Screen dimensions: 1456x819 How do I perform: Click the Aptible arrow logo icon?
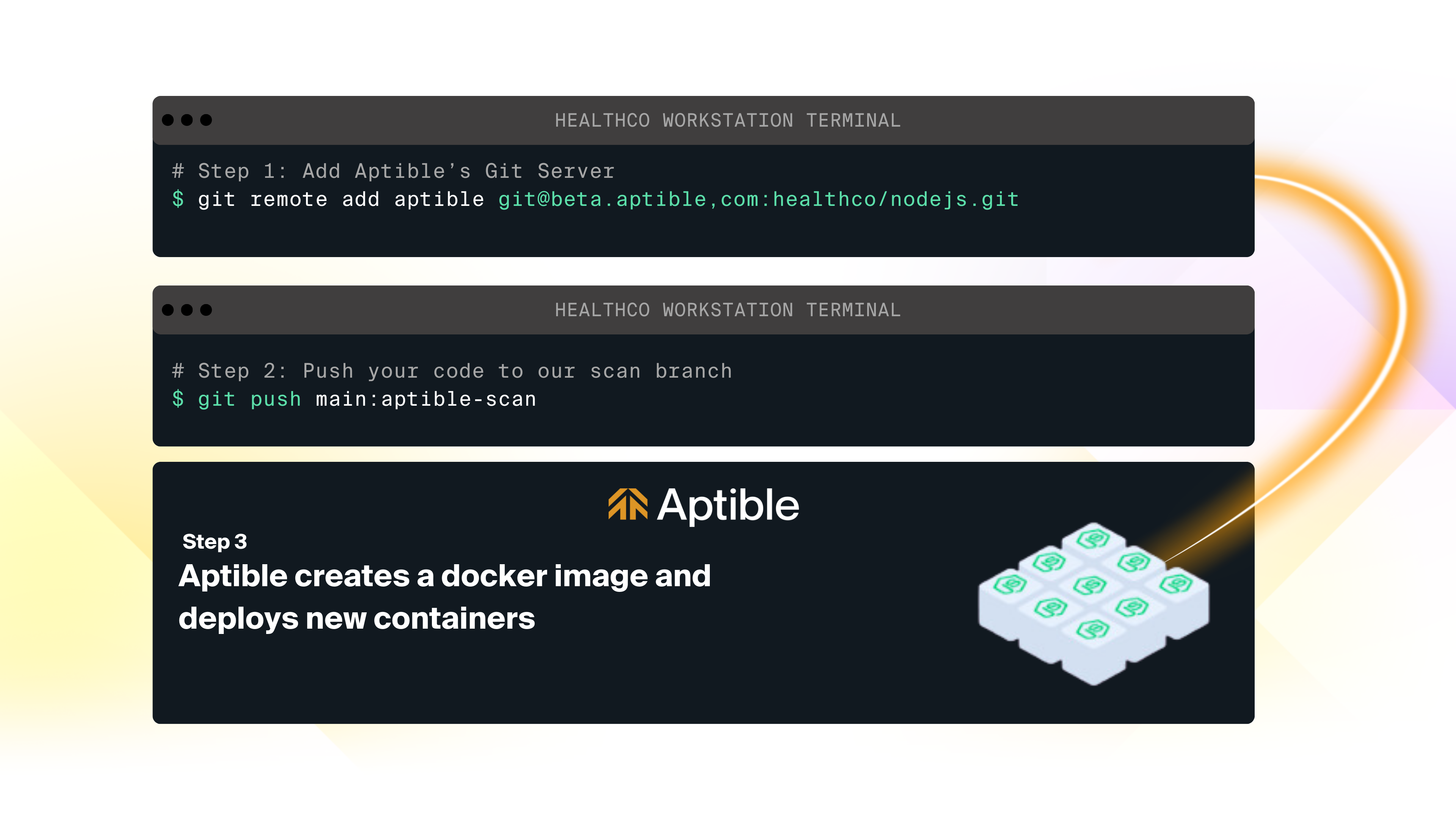(x=628, y=504)
